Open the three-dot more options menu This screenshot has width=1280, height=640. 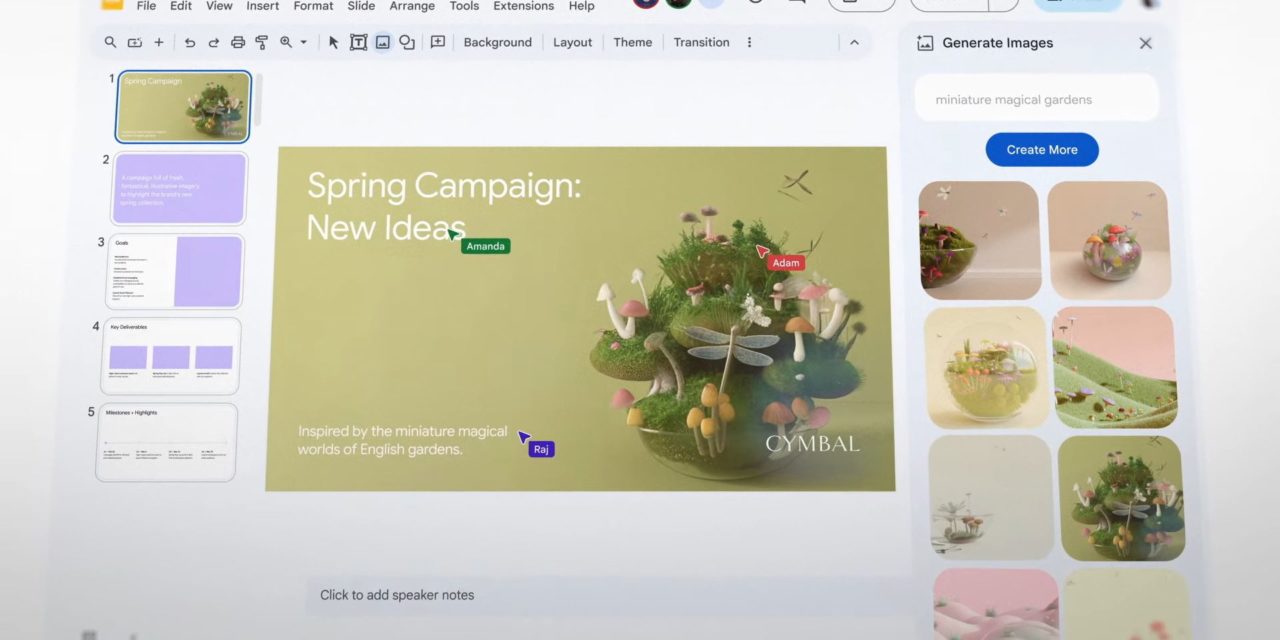[749, 42]
